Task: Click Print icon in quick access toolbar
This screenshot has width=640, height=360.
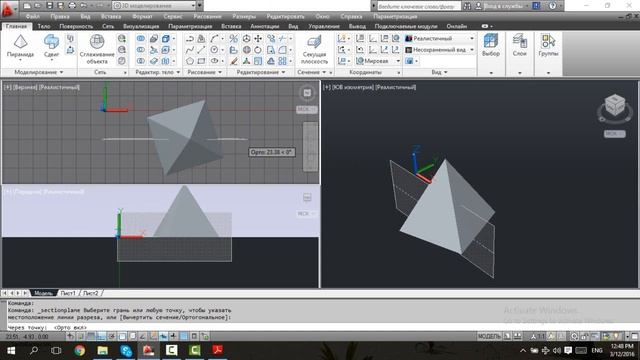Action: click(x=72, y=6)
